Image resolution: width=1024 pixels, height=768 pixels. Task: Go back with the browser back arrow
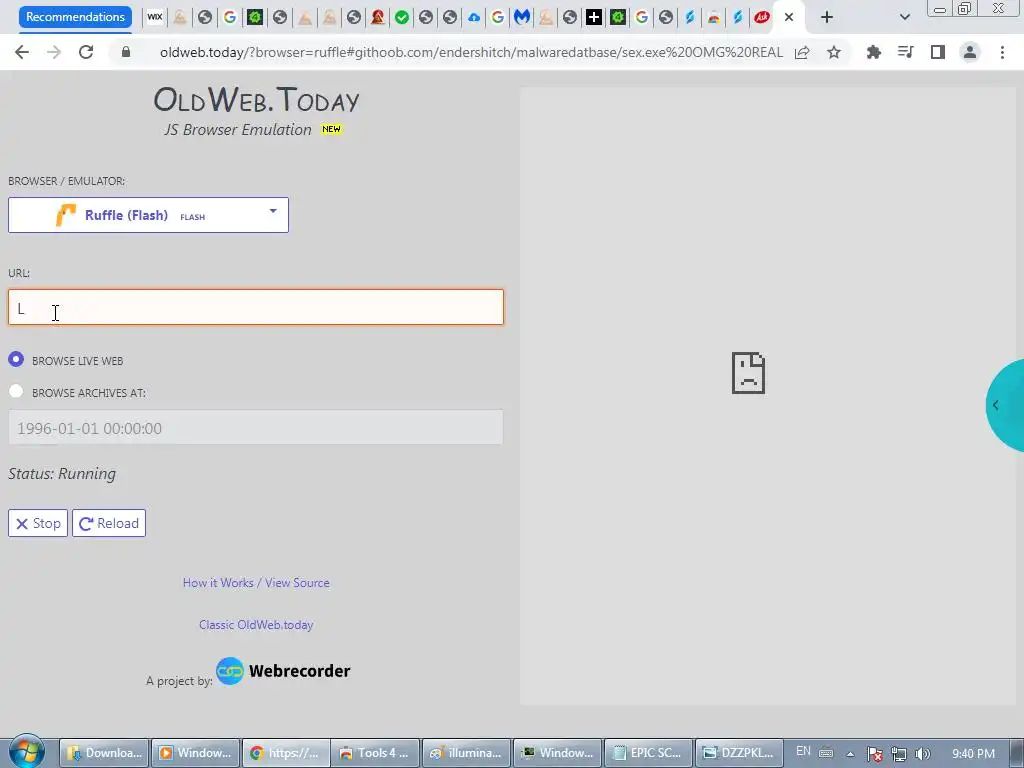pyautogui.click(x=22, y=52)
